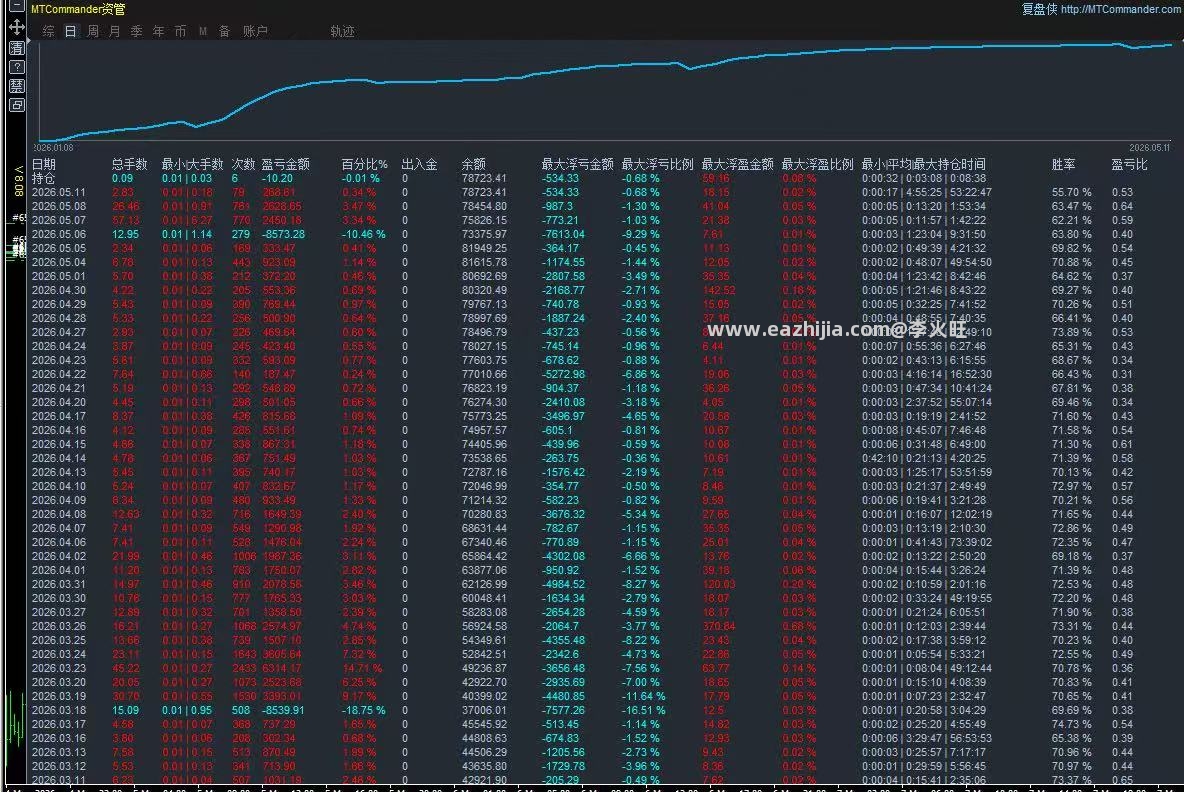Click the four-arrow move panel icon
The height and width of the screenshot is (792, 1184).
pyautogui.click(x=17, y=27)
